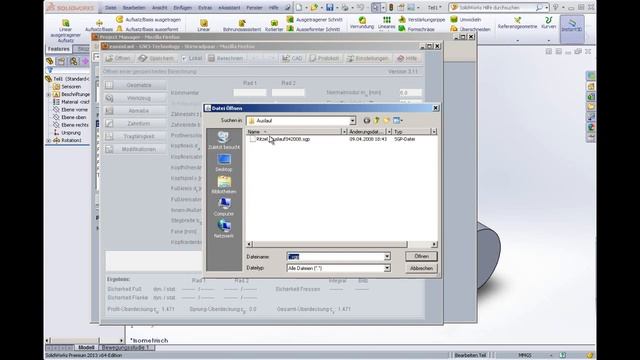Image resolution: width=640 pixels, height=360 pixels.
Task: Open the Bearbeiten menu in SolidWorks
Action: click(134, 8)
